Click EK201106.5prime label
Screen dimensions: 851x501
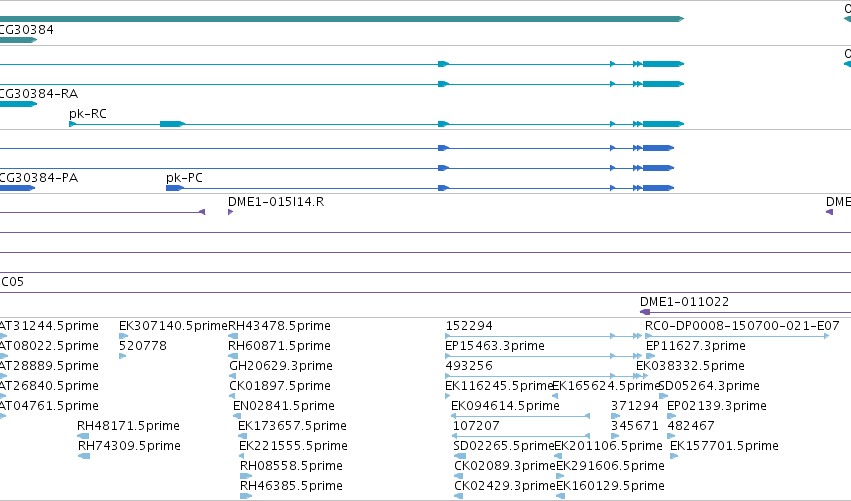tap(608, 446)
